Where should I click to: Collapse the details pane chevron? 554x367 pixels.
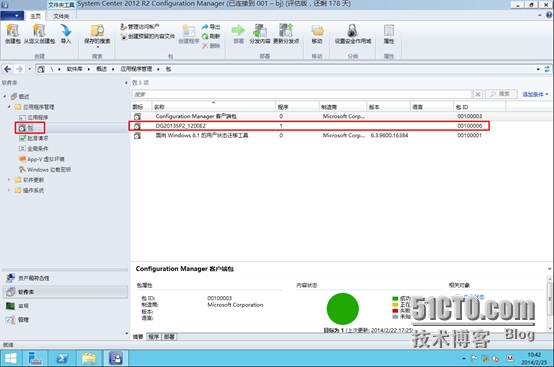coord(549,269)
